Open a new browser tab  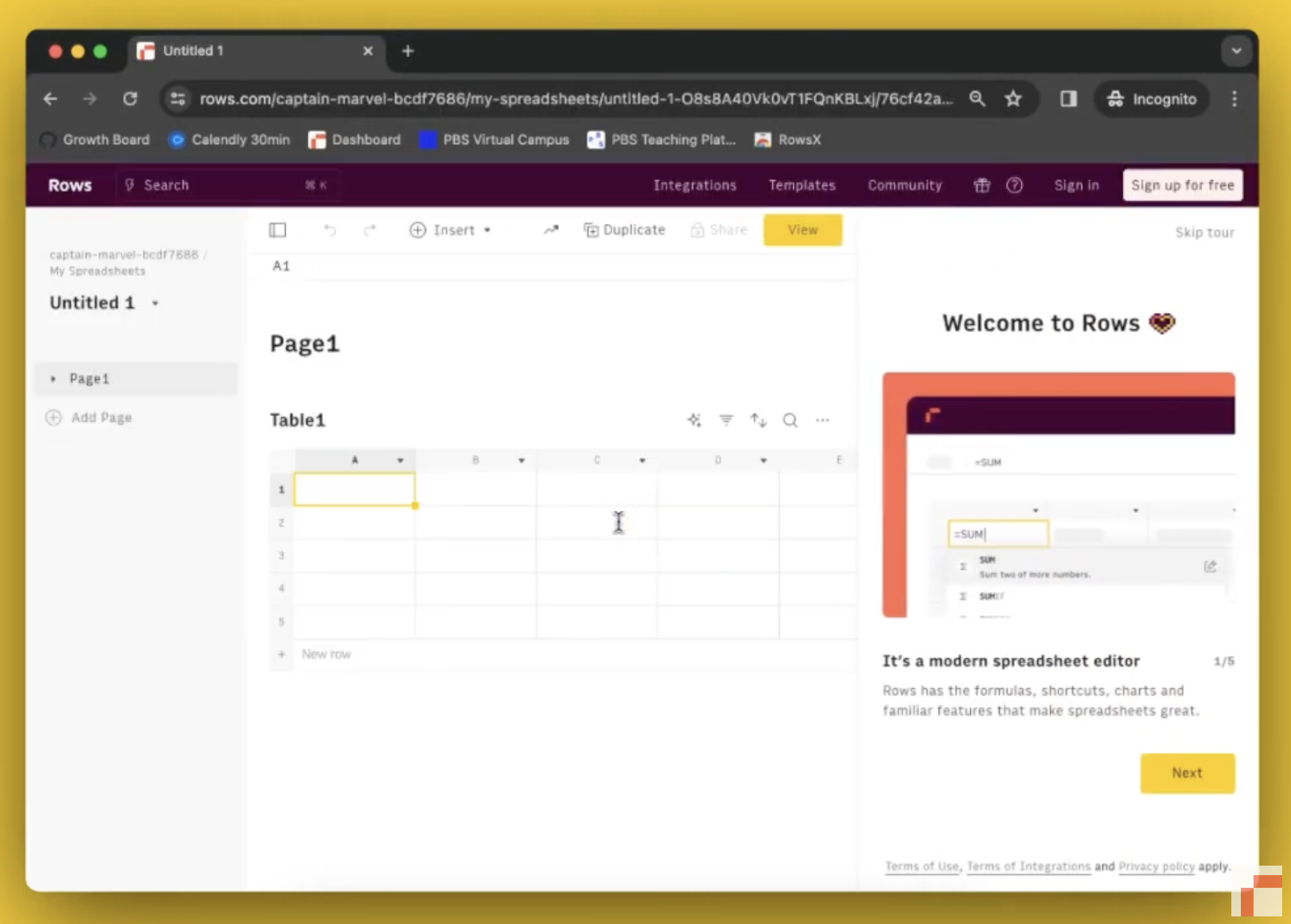pyautogui.click(x=408, y=51)
